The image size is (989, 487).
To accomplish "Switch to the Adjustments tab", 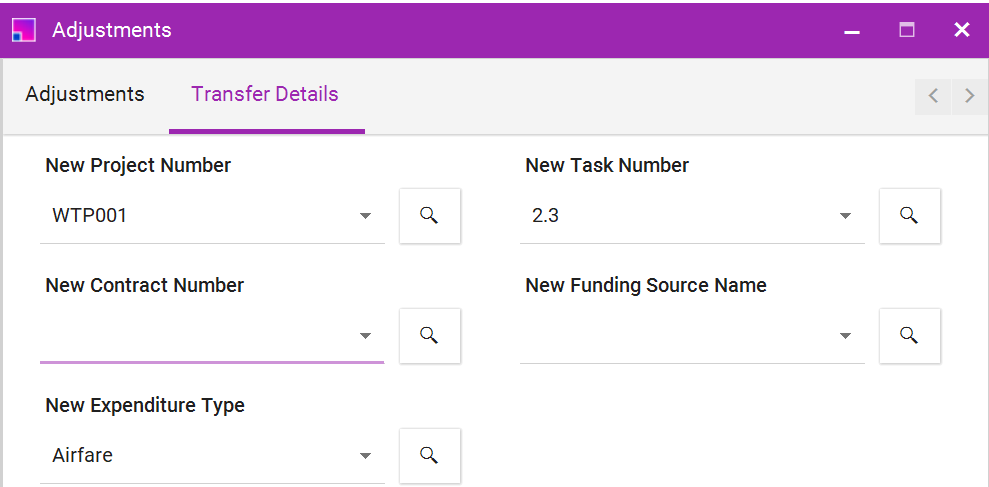I will 85,95.
